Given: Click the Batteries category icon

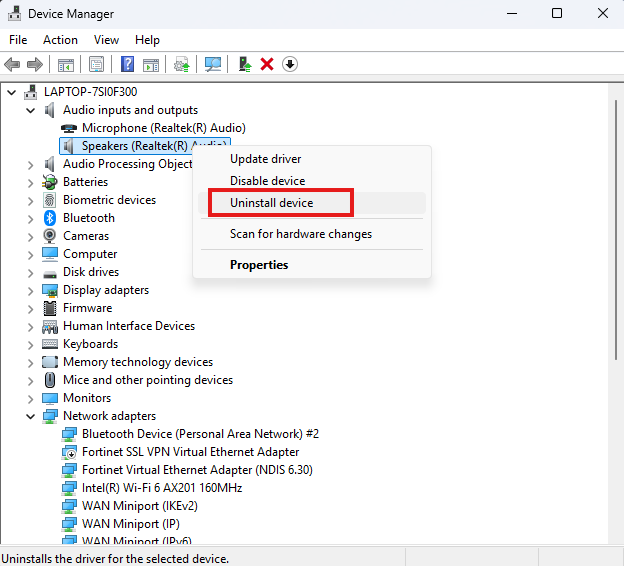Looking at the screenshot, I should click(x=50, y=182).
